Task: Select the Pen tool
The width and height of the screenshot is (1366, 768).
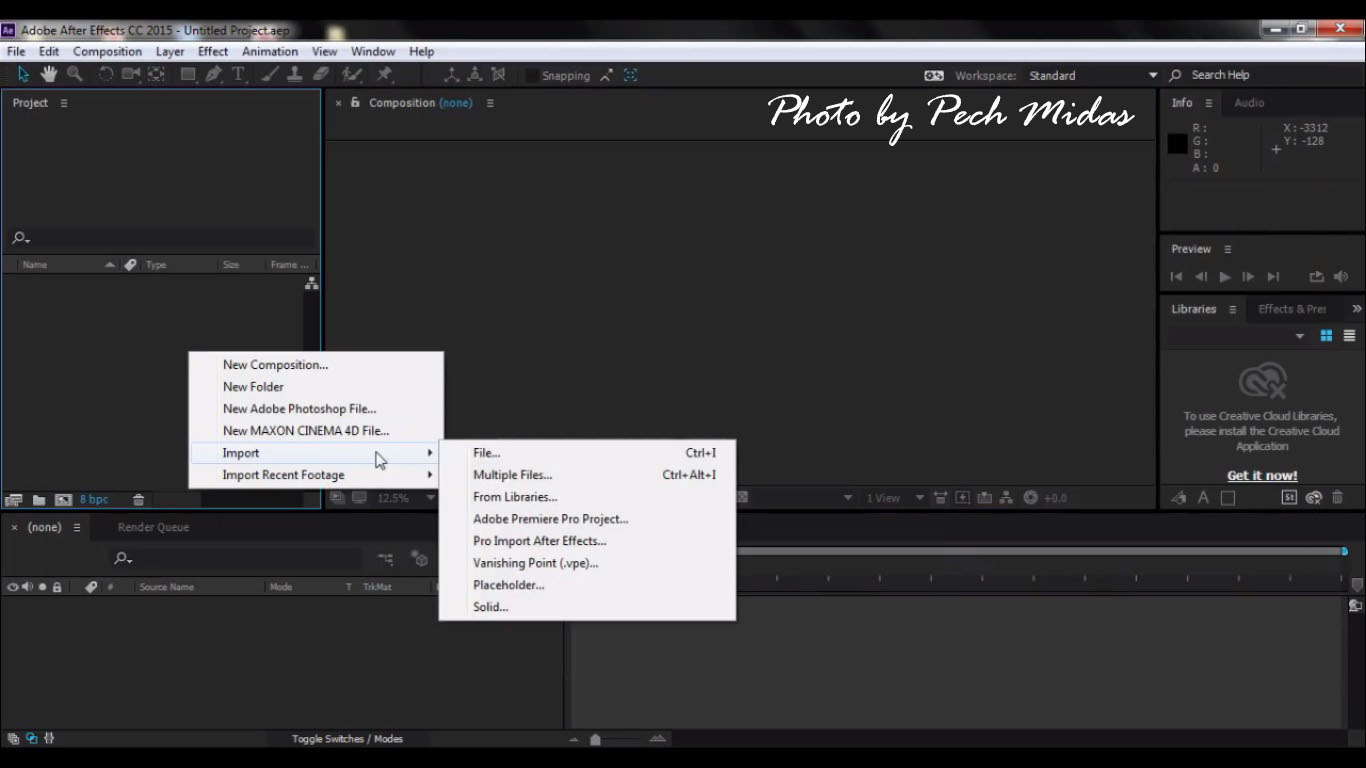Action: 213,74
